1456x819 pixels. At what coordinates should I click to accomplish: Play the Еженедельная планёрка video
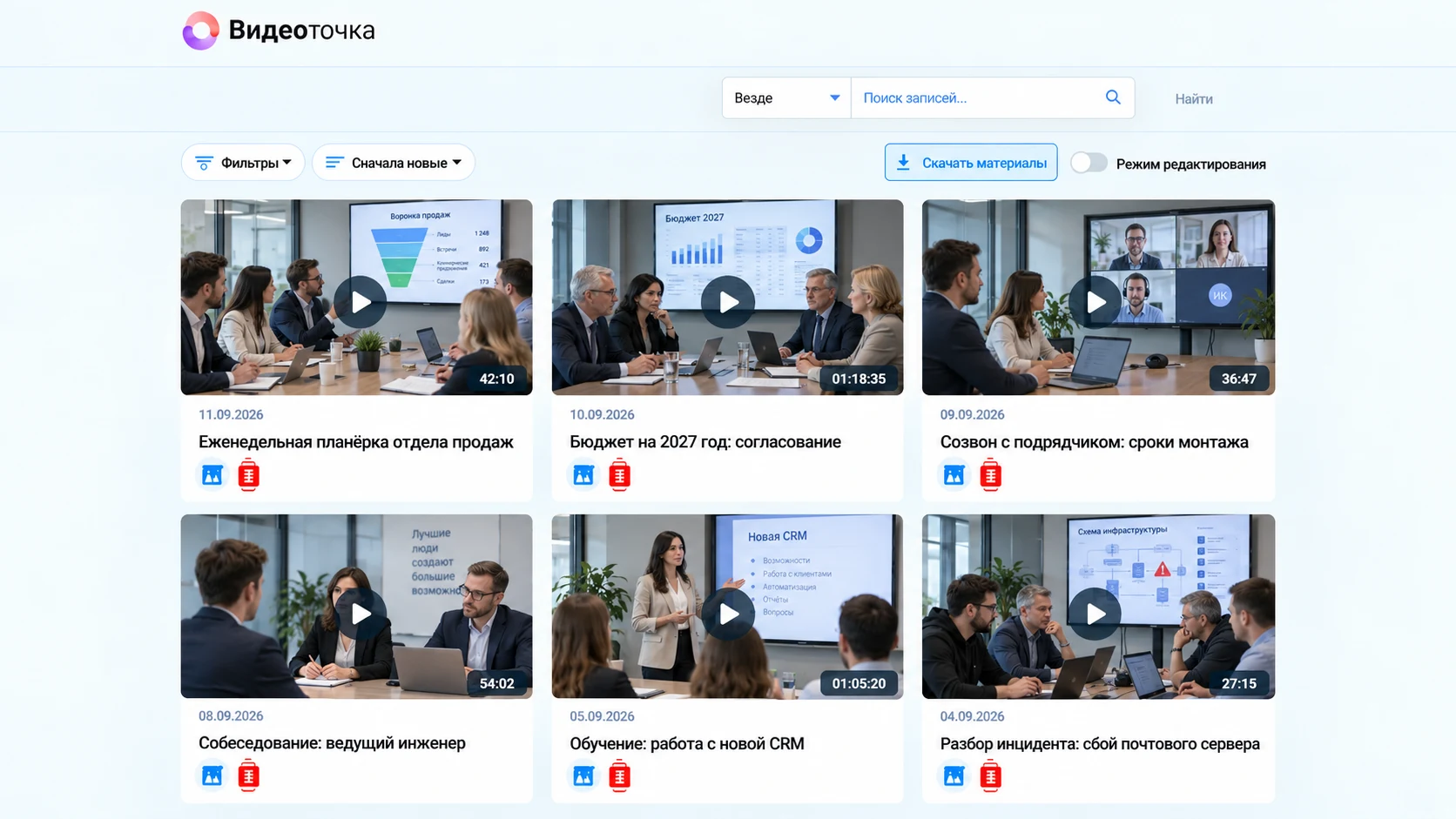[361, 302]
